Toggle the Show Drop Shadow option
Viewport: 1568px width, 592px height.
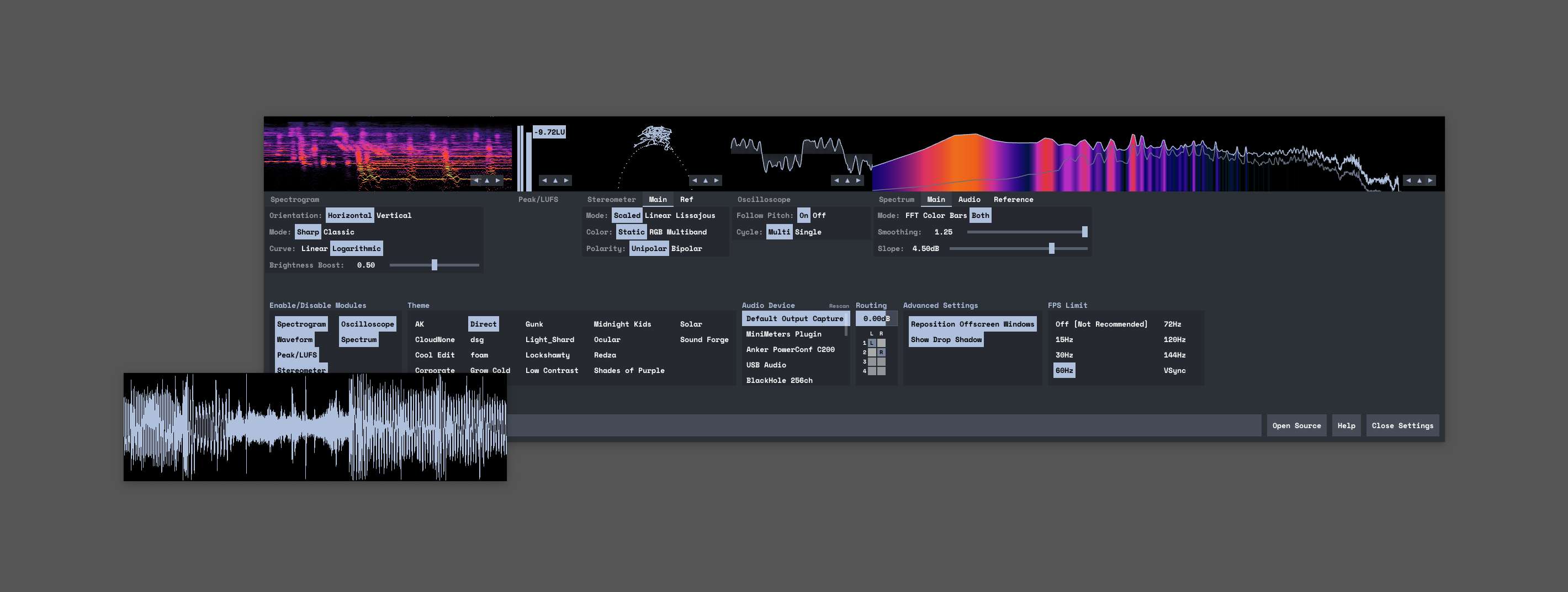[x=945, y=339]
